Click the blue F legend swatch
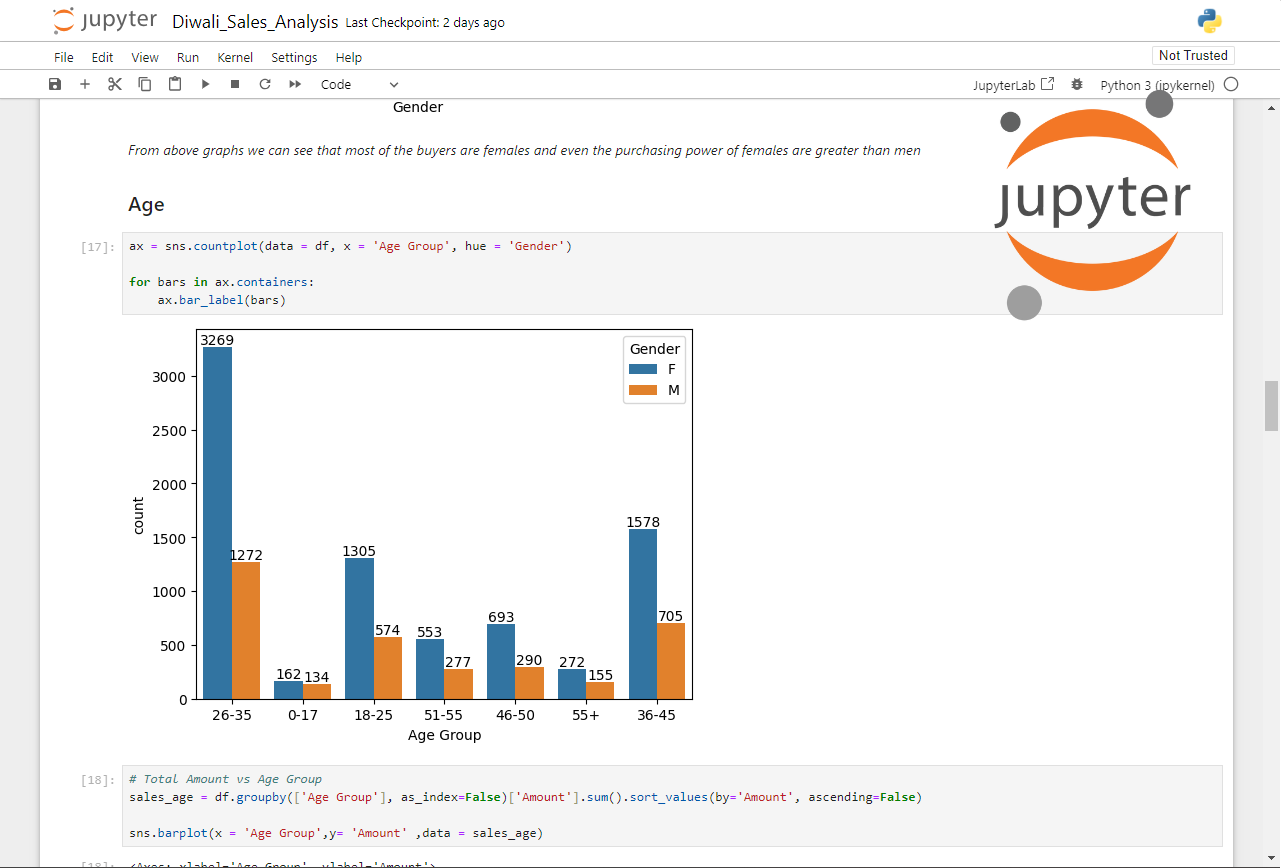This screenshot has width=1281, height=868. click(x=642, y=369)
